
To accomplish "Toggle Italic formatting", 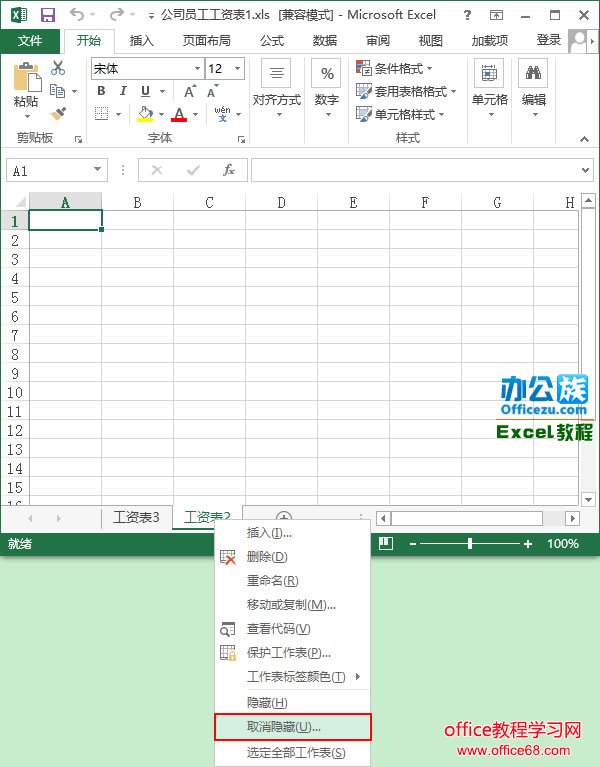I will point(122,91).
